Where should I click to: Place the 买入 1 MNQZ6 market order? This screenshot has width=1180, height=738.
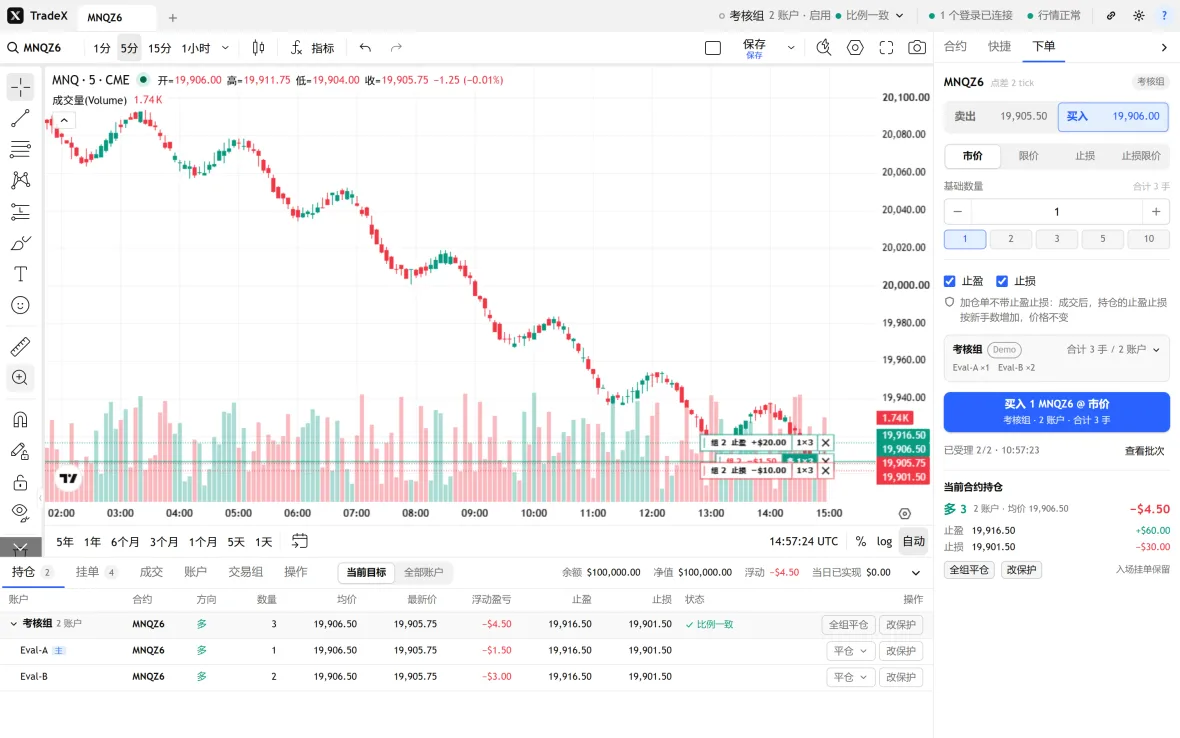point(1057,412)
